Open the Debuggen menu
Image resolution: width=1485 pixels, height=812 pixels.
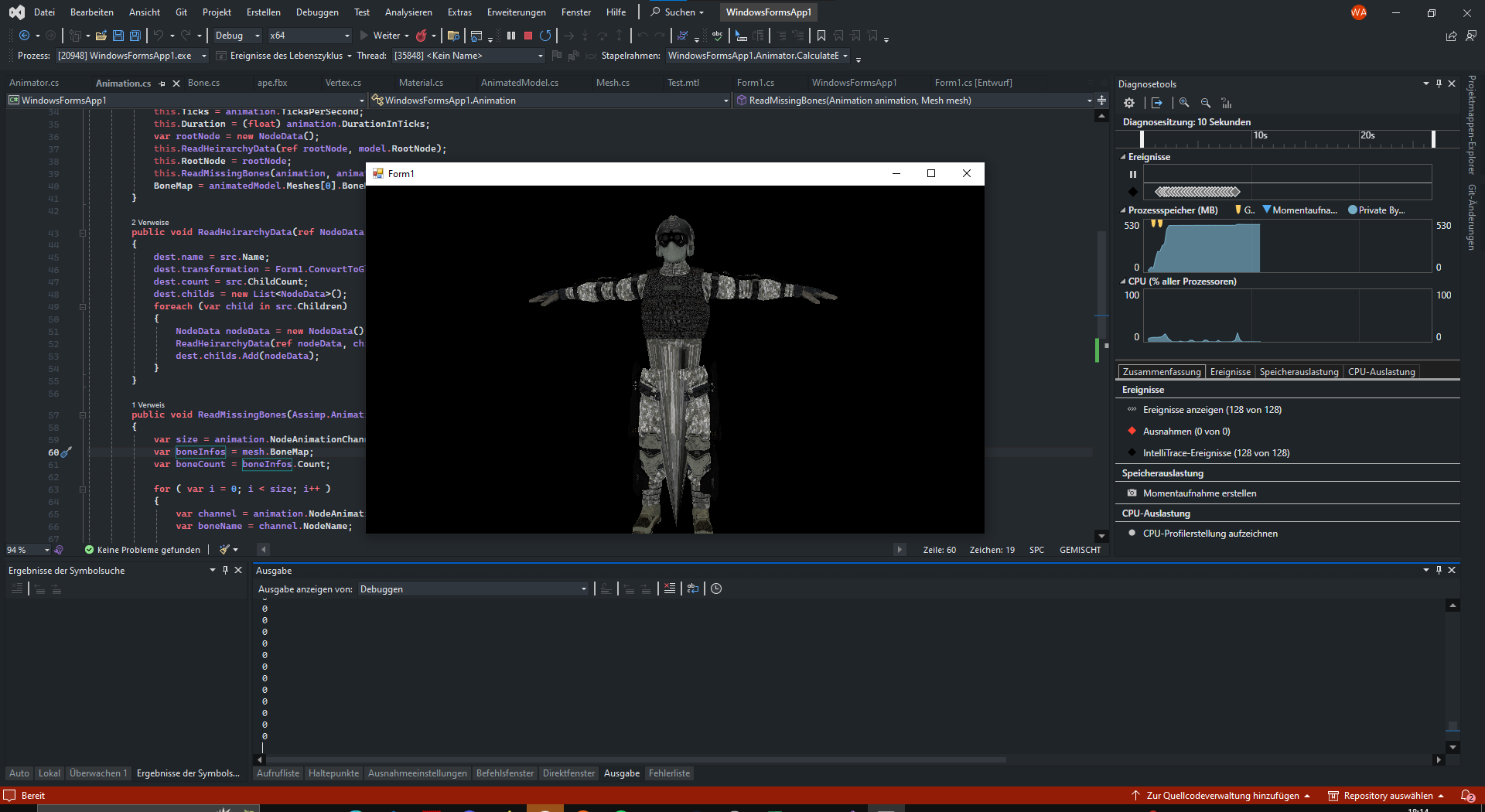[x=317, y=12]
